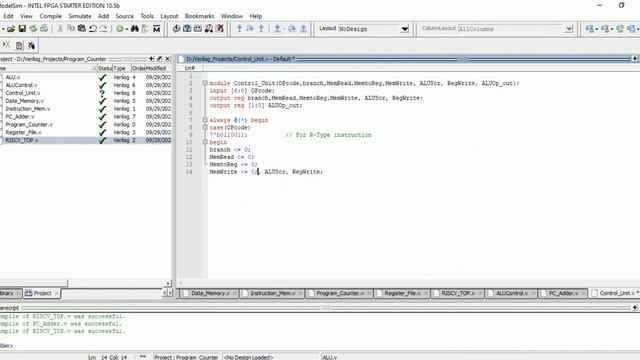Click the blue question-mark Compile All icon
The width and height of the screenshot is (640, 360).
(x=187, y=29)
